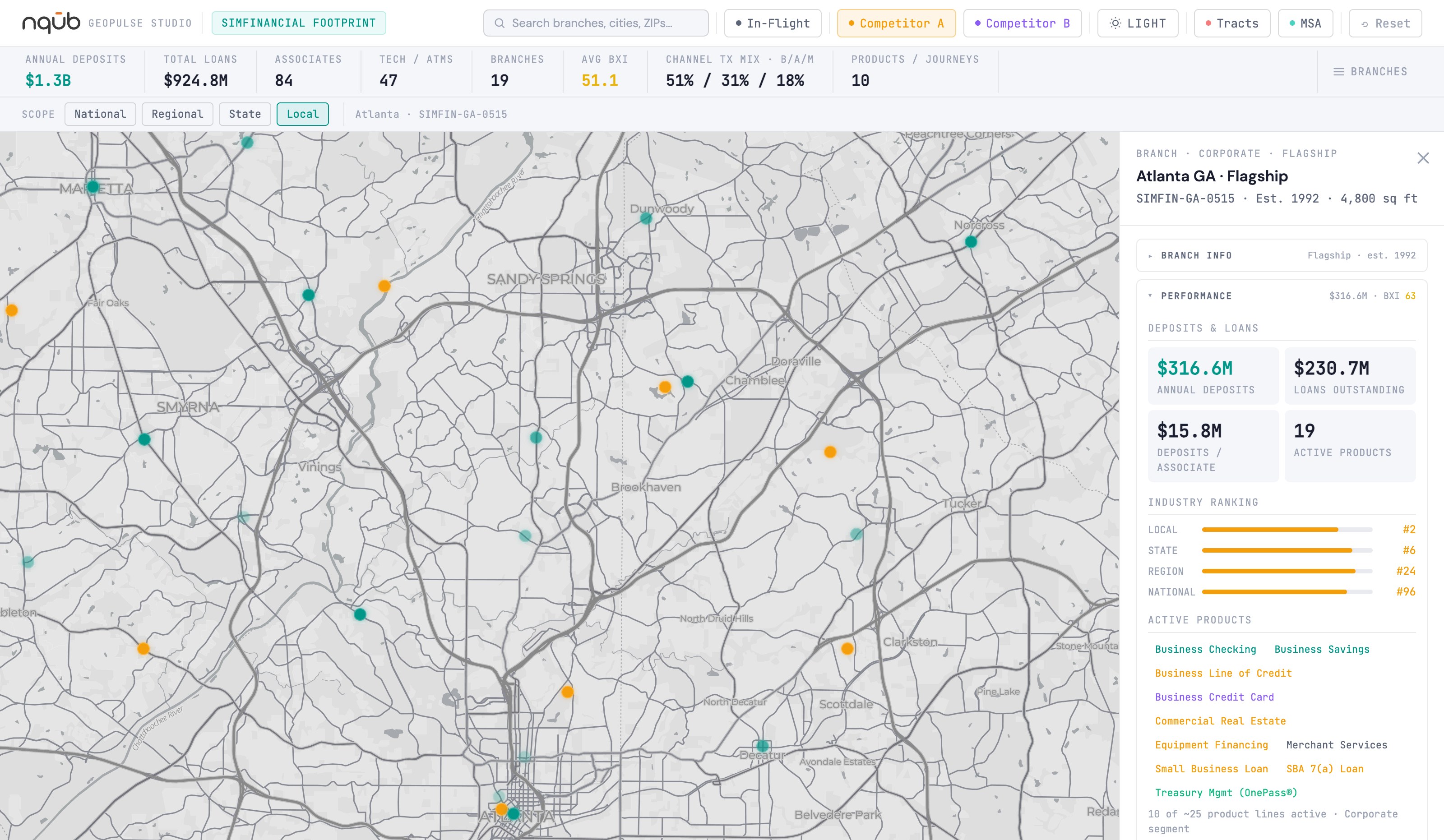
Task: Click the Small Business Loan product
Action: [x=1211, y=769]
